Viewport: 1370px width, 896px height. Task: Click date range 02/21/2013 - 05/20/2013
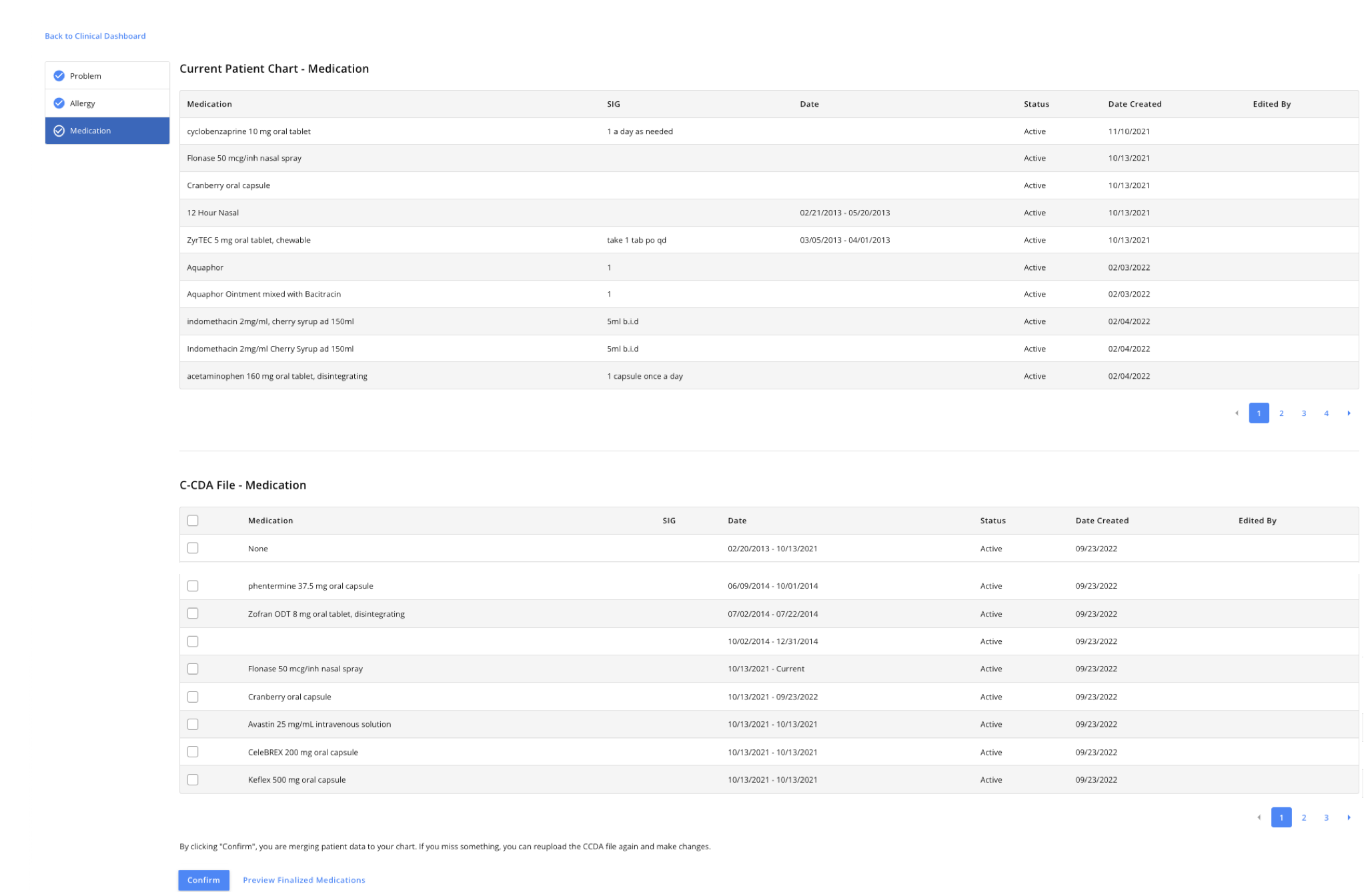pyautogui.click(x=844, y=213)
